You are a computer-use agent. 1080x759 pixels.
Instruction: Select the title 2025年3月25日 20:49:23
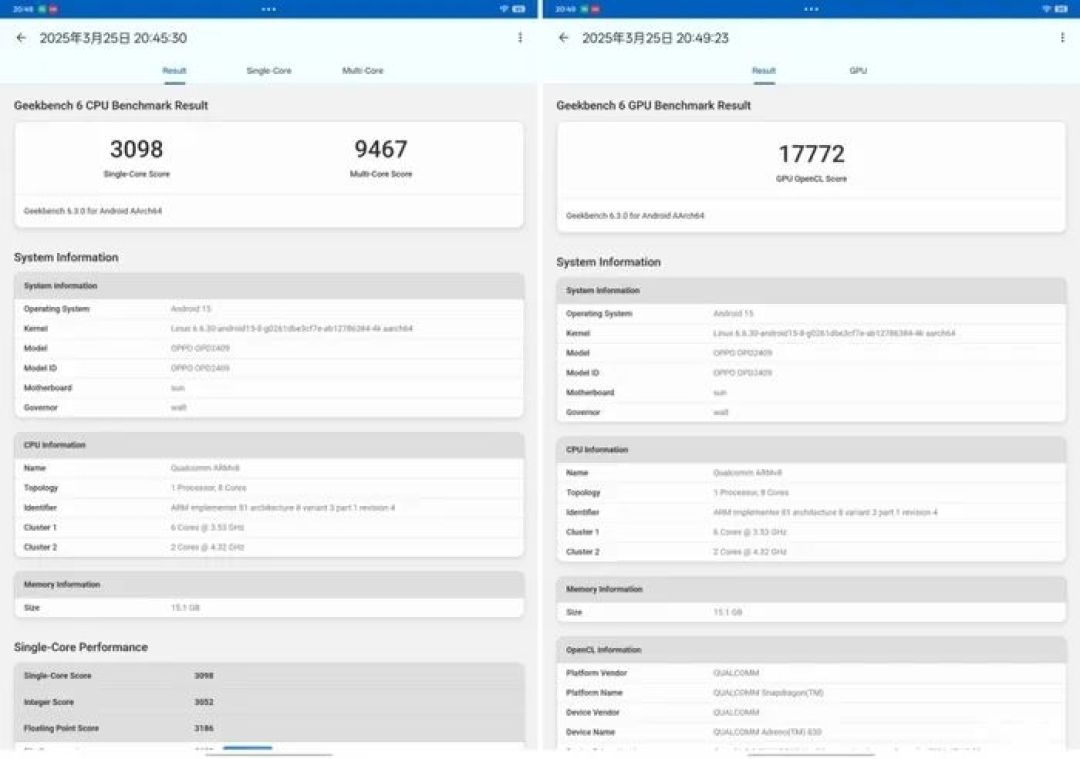(655, 38)
